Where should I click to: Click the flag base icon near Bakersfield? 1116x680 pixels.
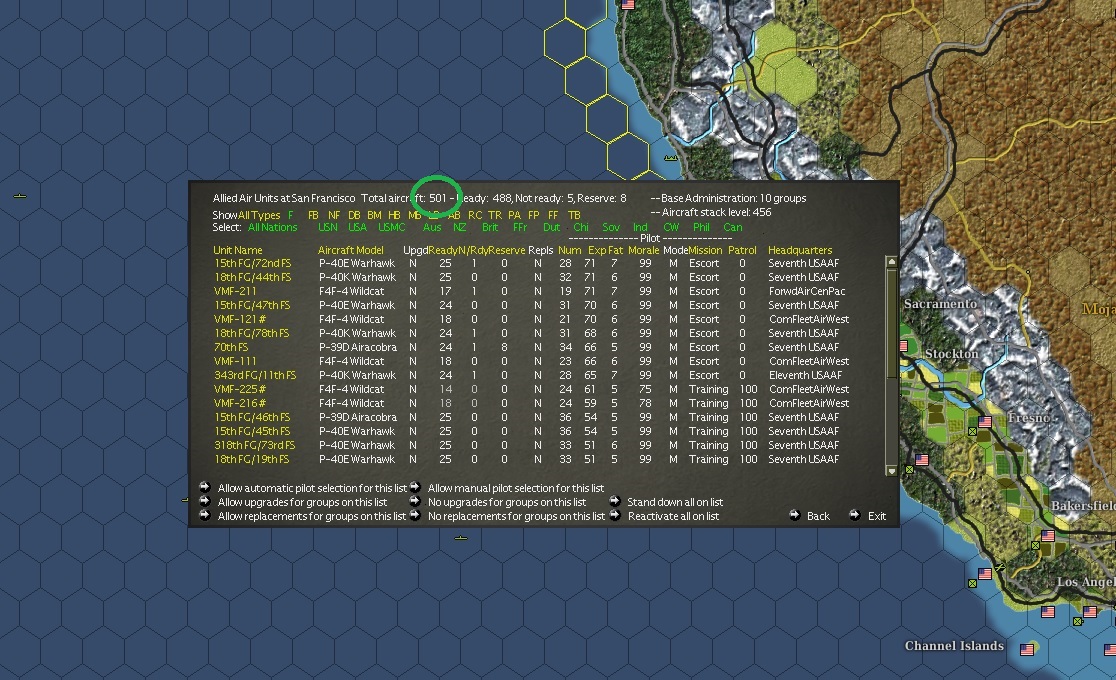(1048, 536)
